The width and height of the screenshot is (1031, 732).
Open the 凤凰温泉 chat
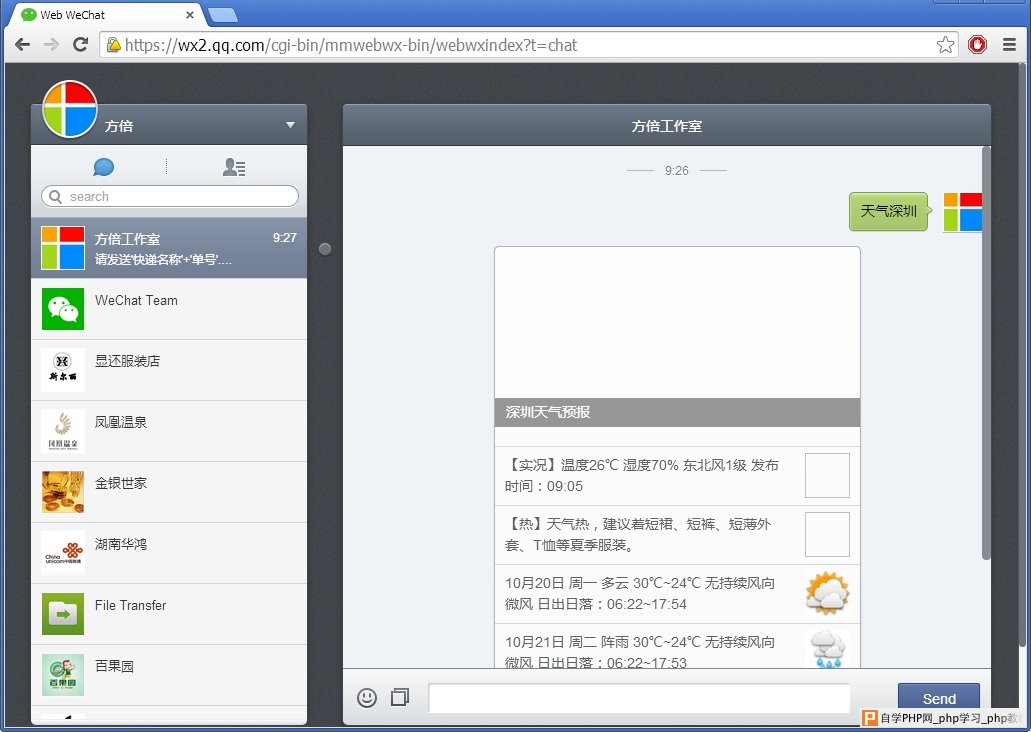point(169,431)
